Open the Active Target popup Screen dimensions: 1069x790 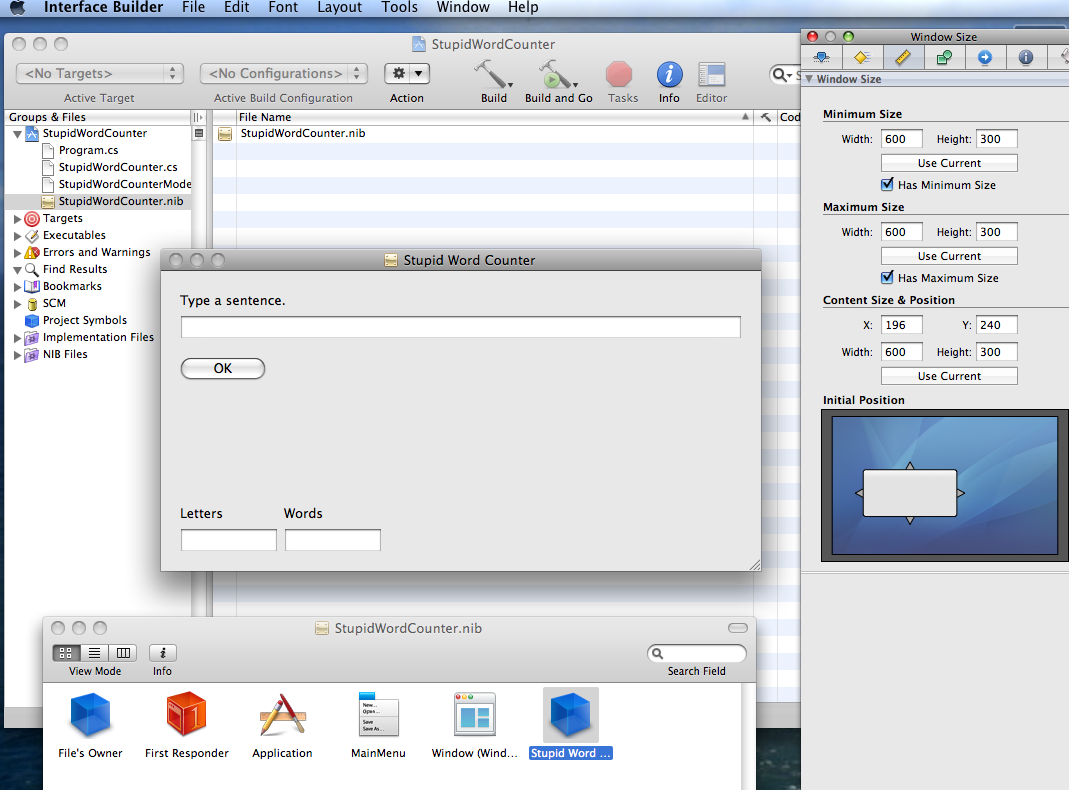click(100, 73)
